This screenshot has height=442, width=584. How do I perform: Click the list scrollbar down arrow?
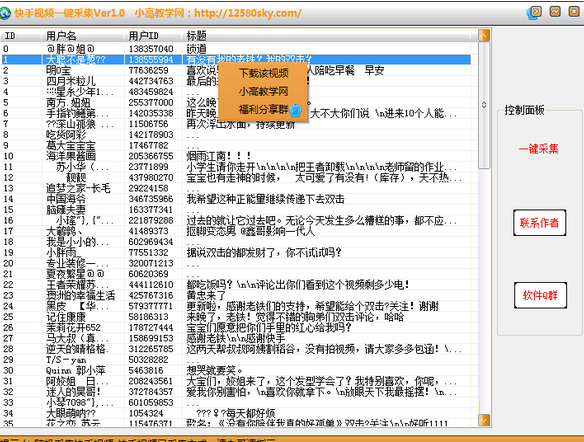[484, 420]
